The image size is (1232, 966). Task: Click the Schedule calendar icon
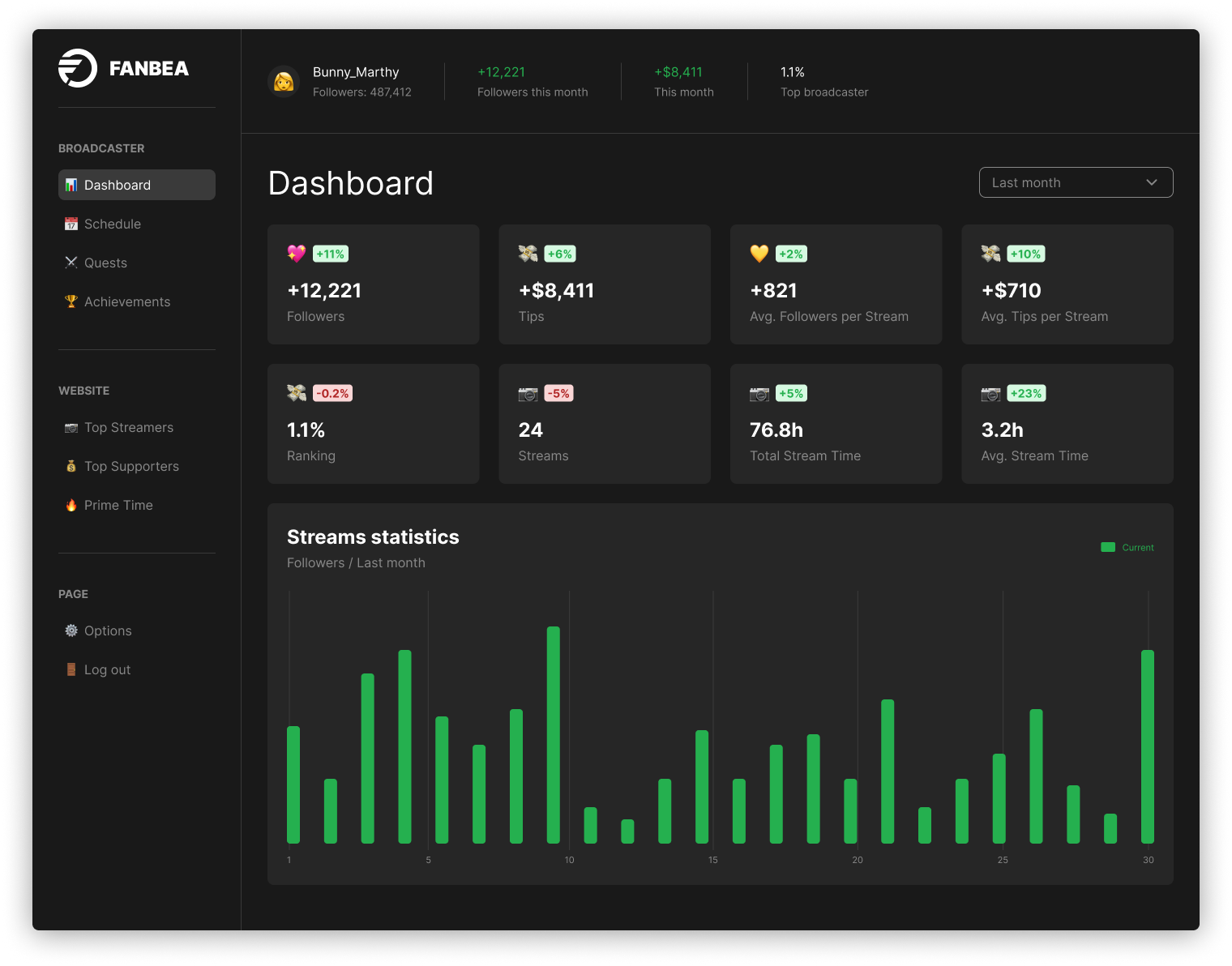coord(71,224)
